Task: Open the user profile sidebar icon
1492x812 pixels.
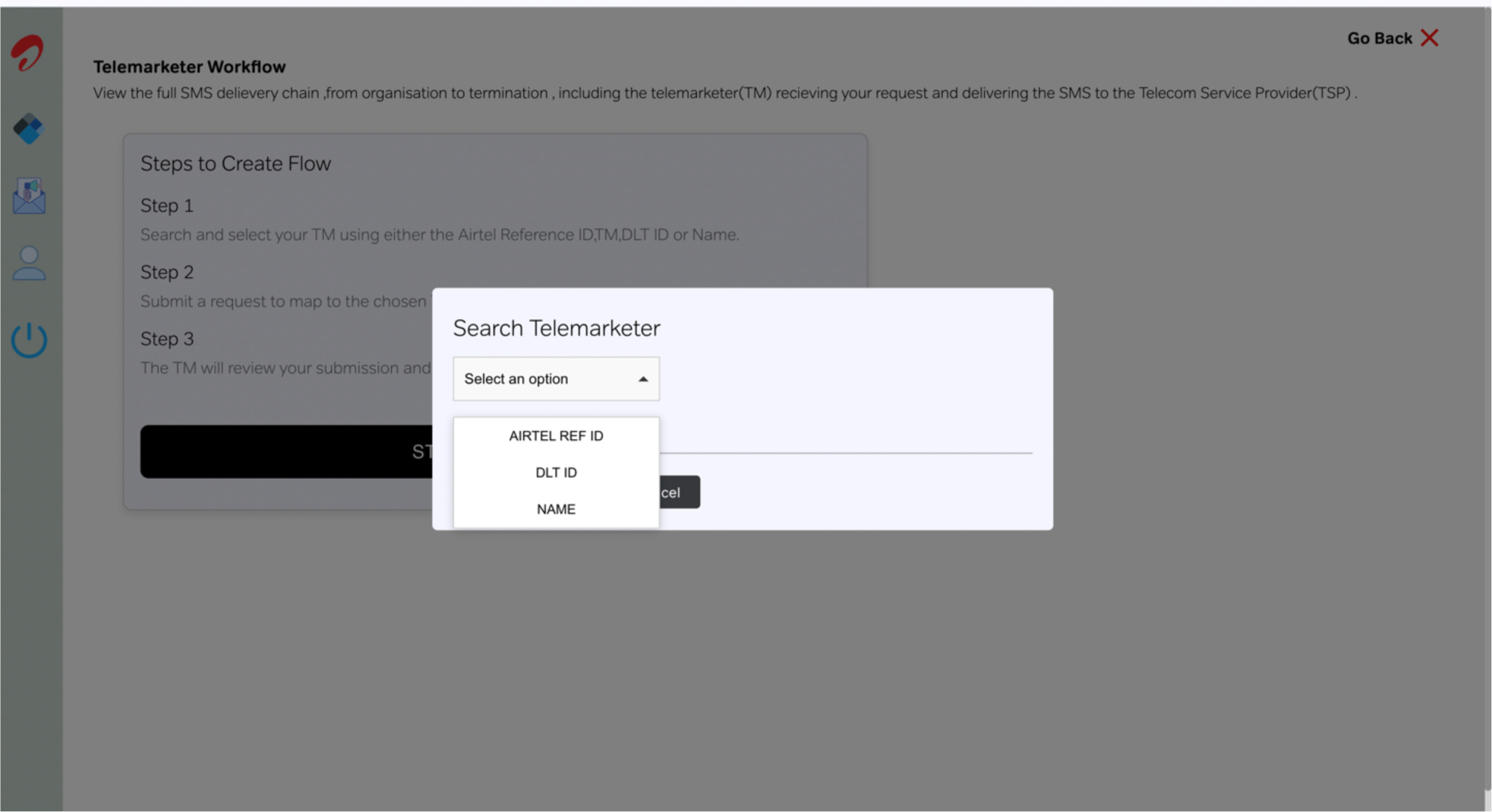Action: [29, 263]
